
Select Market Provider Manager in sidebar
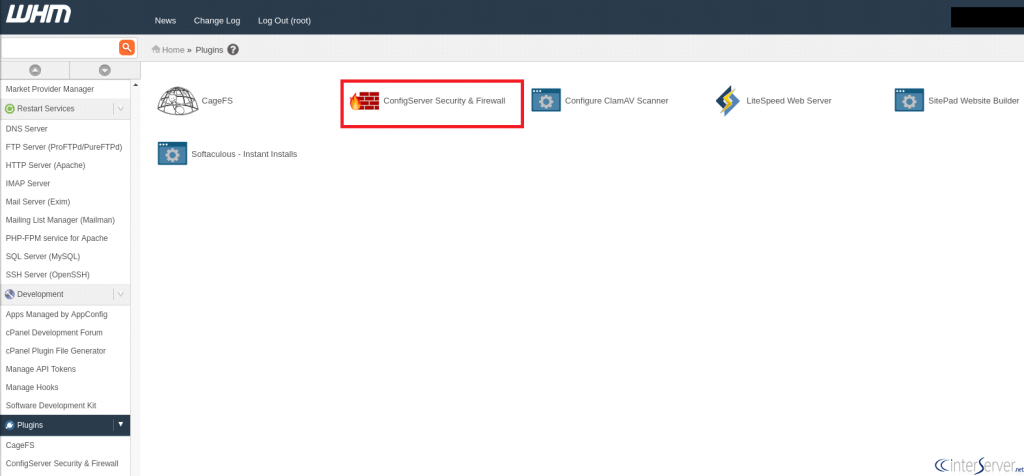coord(50,89)
